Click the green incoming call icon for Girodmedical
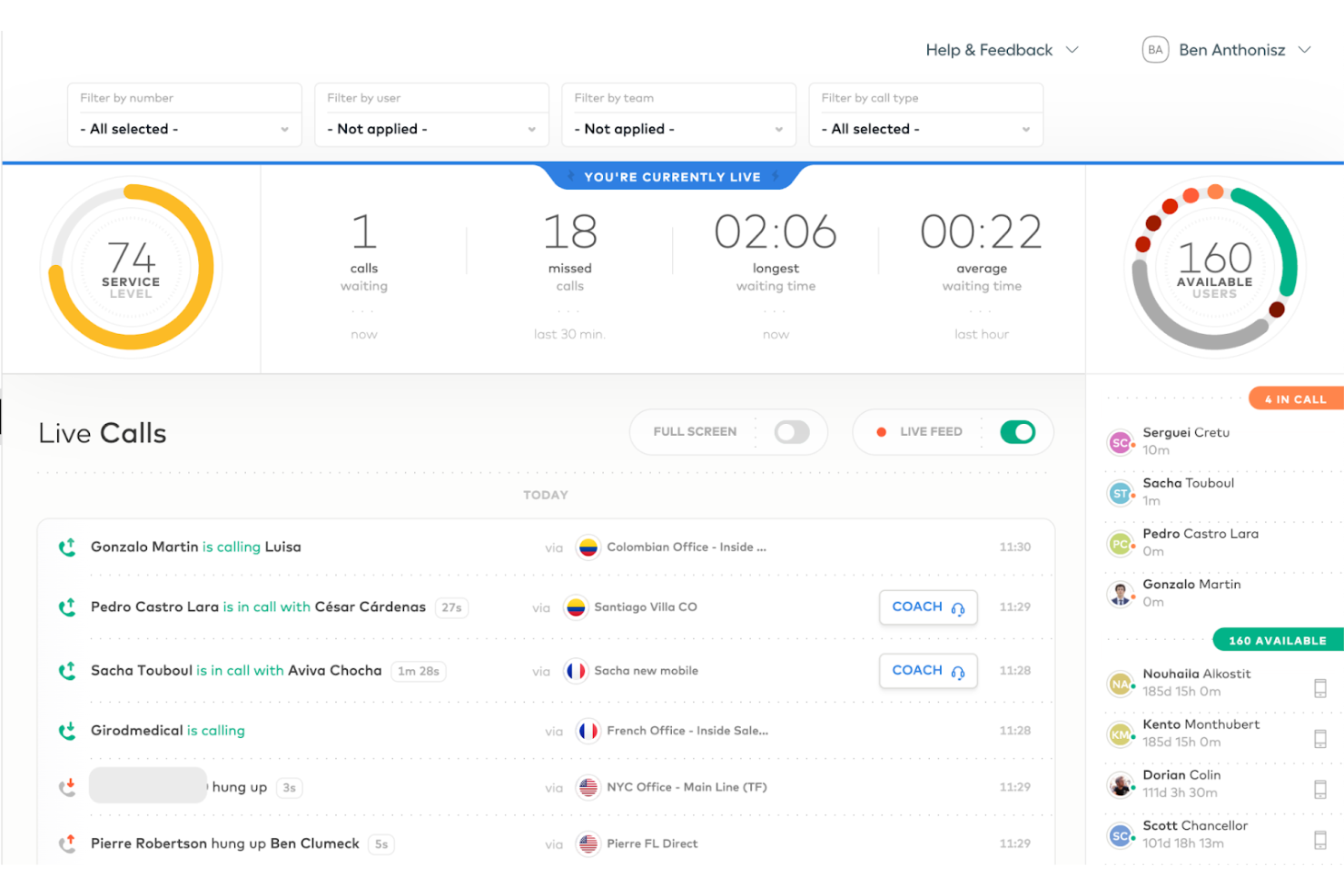The height and width of the screenshot is (896, 1344). [x=65, y=731]
